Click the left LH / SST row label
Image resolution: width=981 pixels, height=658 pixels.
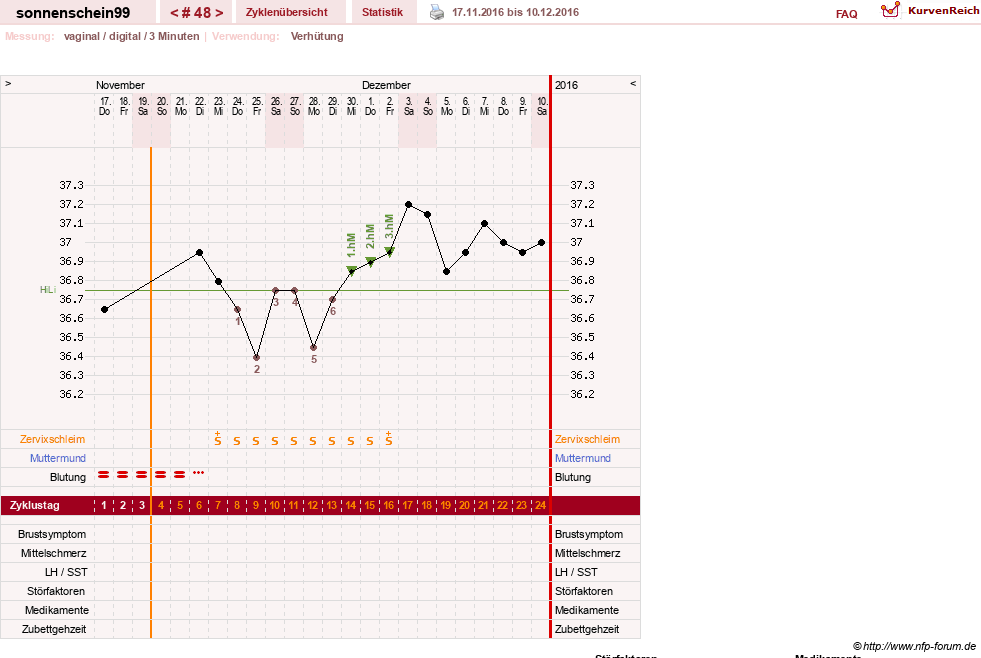pyautogui.click(x=66, y=572)
